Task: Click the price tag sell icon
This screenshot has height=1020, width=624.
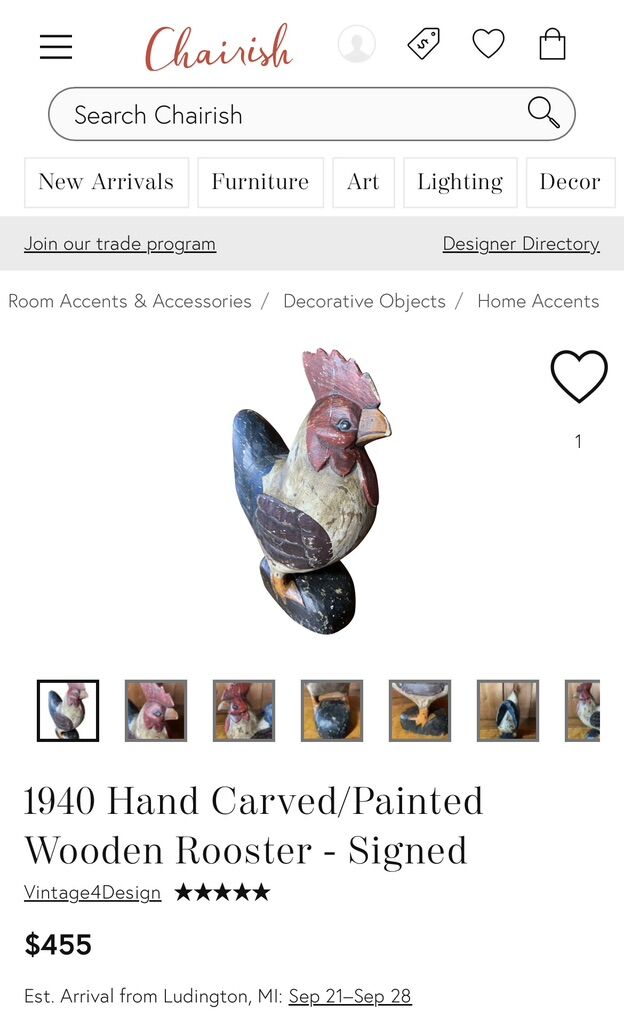Action: click(424, 44)
